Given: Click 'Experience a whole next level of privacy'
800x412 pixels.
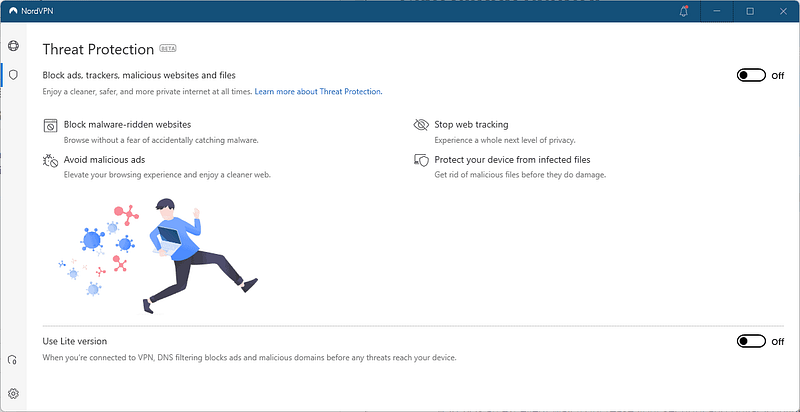Looking at the screenshot, I should 505,140.
